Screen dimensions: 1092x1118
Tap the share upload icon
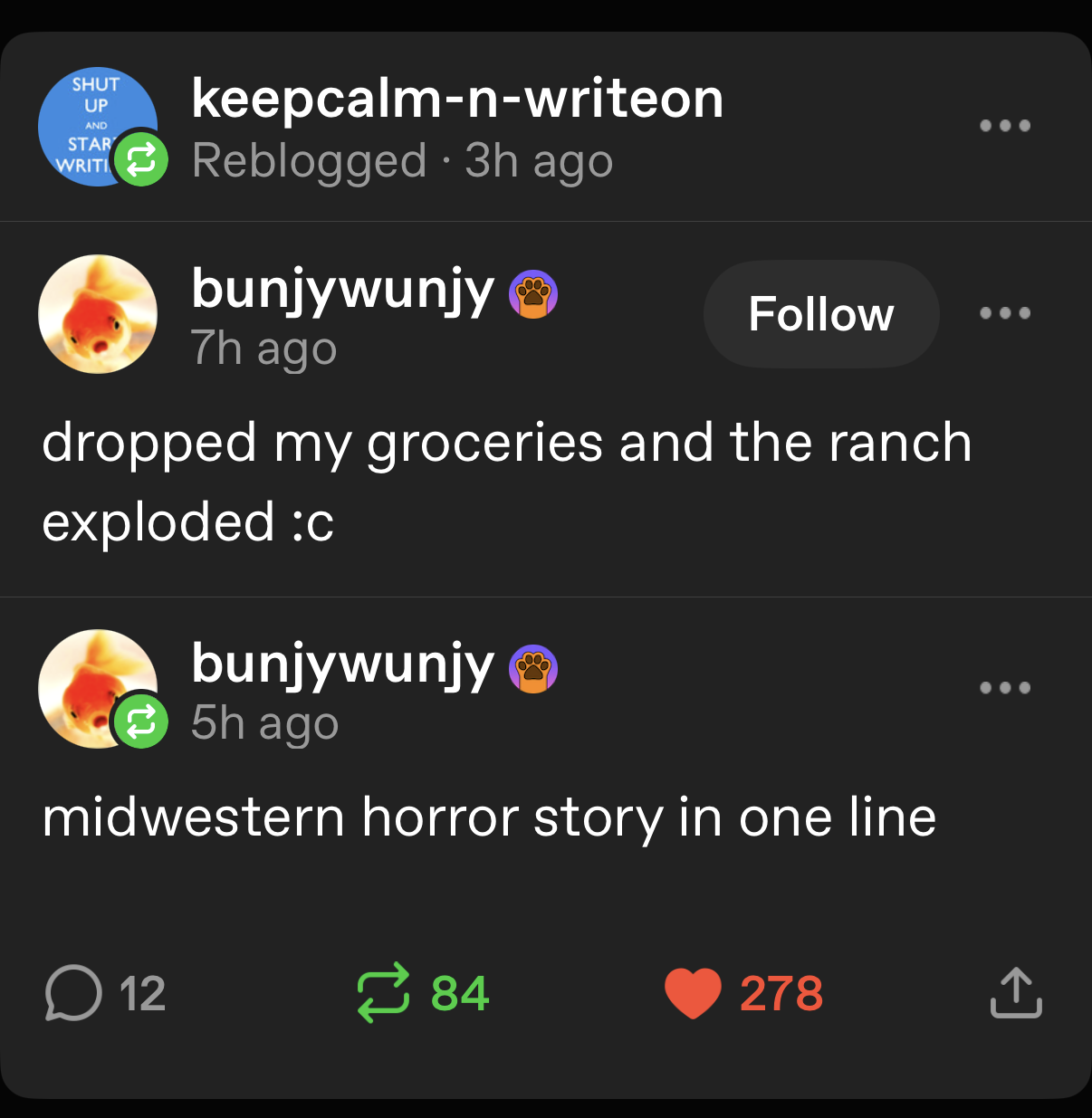point(1016,993)
